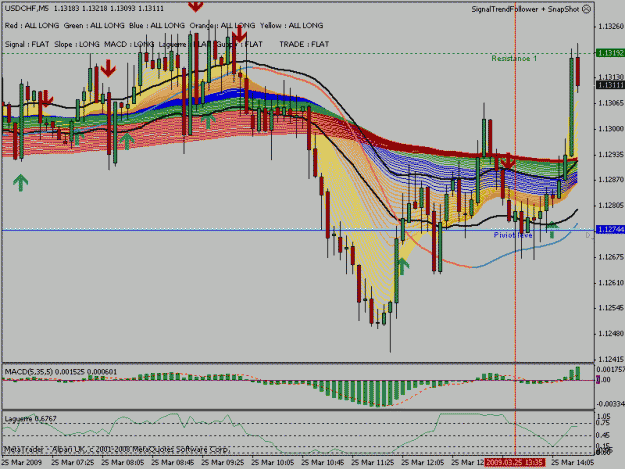625x469 pixels.
Task: Click the expert advisor icon beside SnapShot
Action: click(x=586, y=9)
